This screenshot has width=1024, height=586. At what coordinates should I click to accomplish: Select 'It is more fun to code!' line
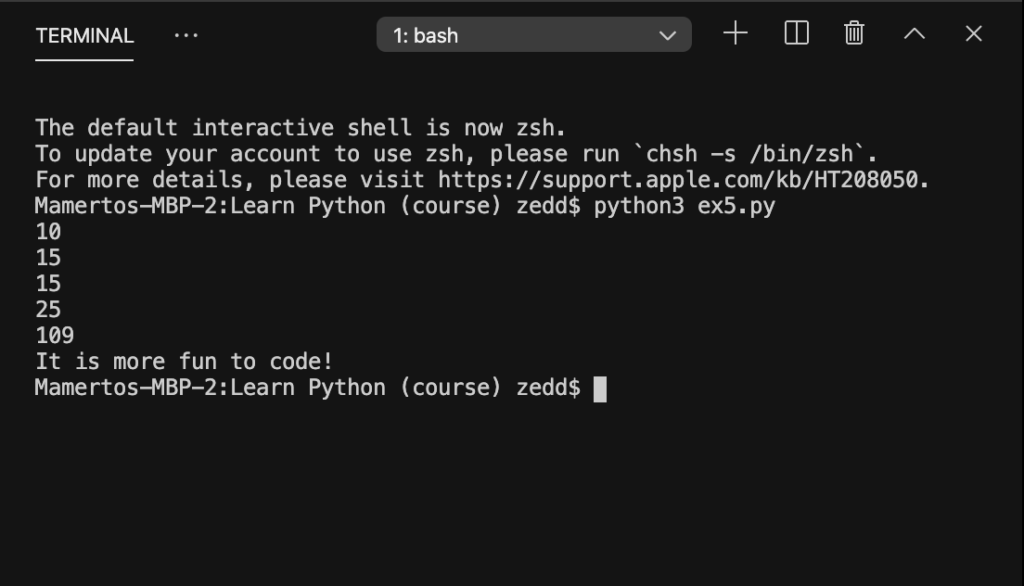[184, 361]
